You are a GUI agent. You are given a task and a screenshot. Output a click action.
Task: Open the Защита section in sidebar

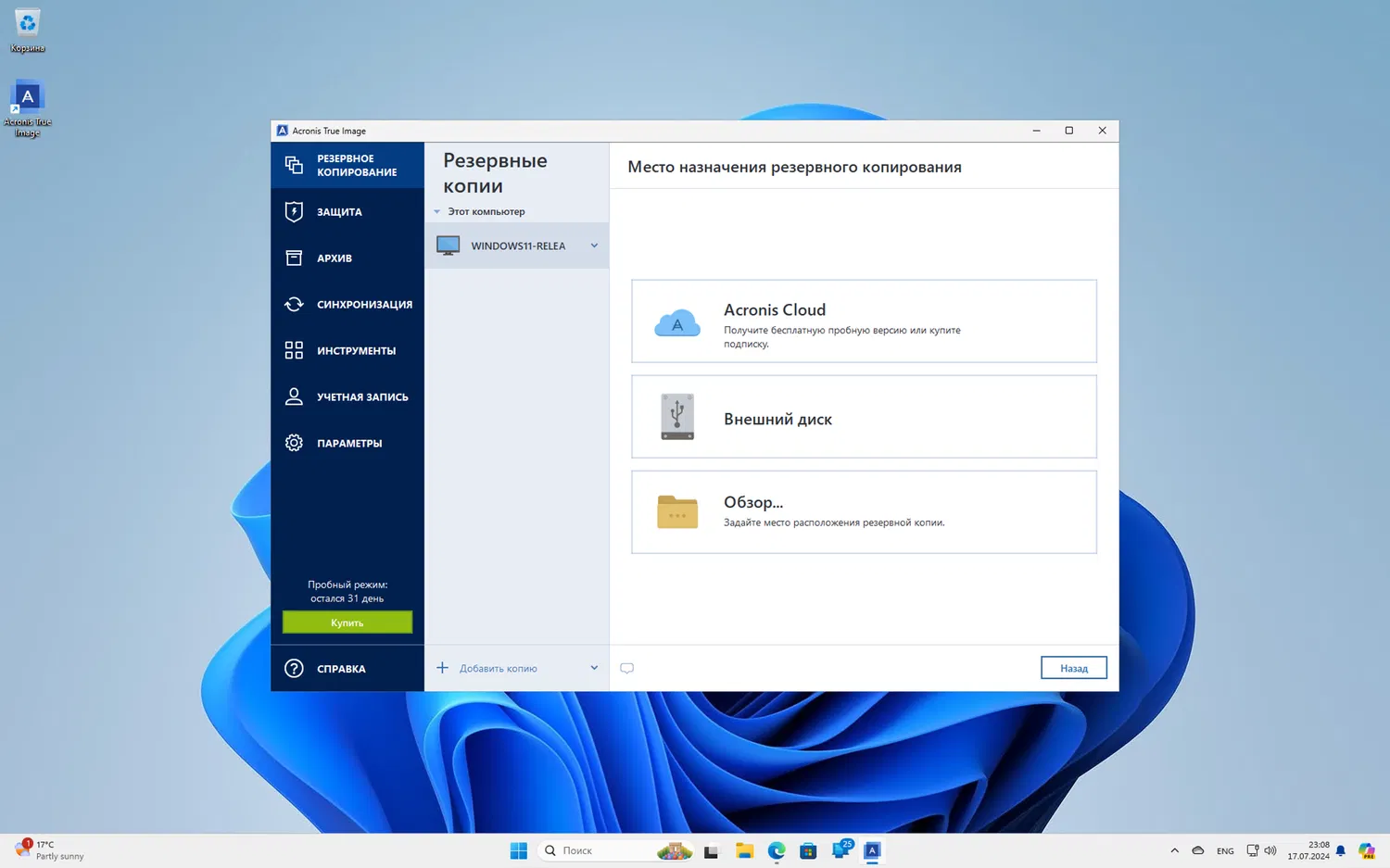(347, 211)
